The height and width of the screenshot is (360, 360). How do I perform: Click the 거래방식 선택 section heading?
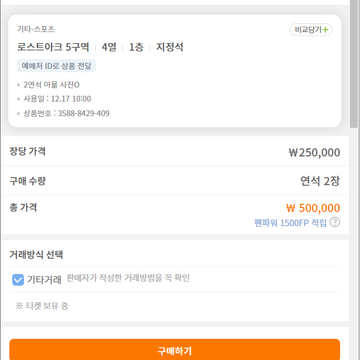point(36,255)
